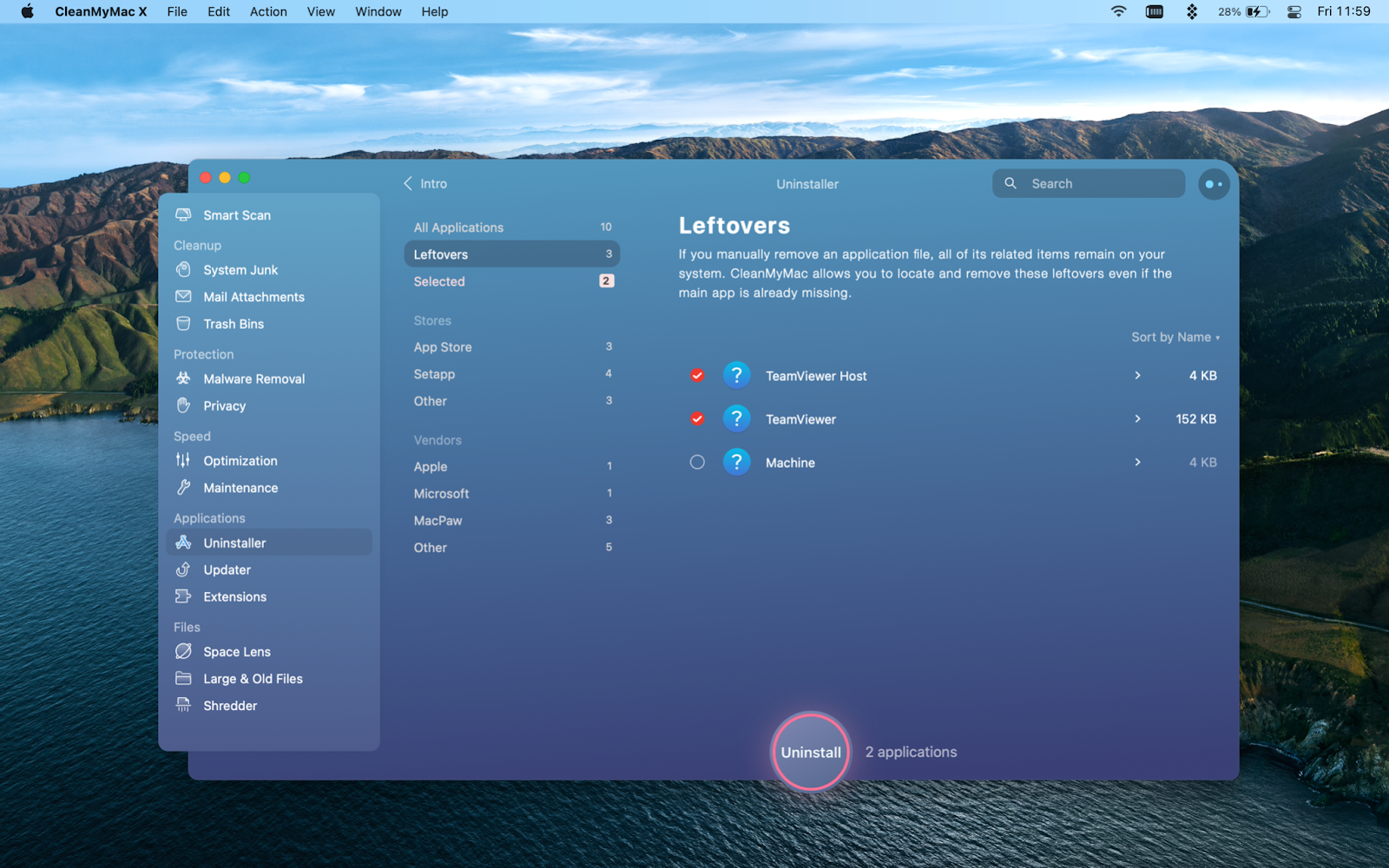Screen dimensions: 1389x868
Task: Uncheck the TeamViewer Host checkbox
Action: click(x=697, y=375)
